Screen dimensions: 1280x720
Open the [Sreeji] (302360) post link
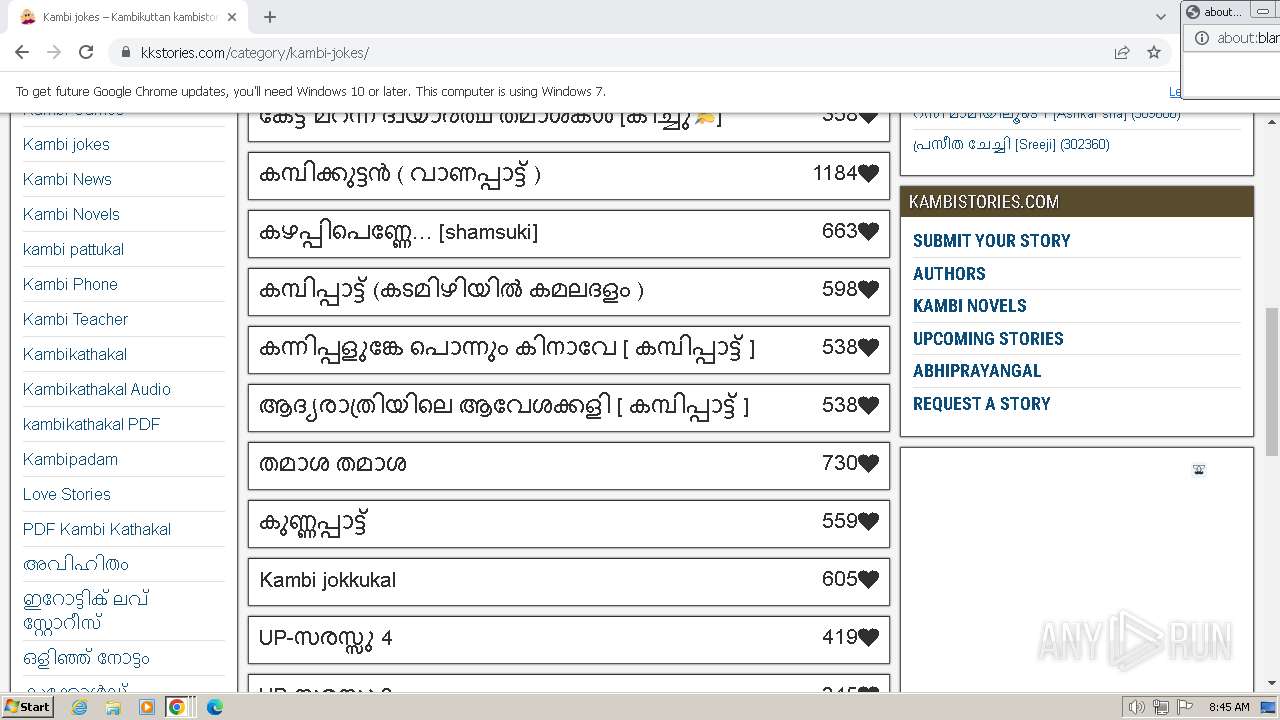[x=1011, y=144]
